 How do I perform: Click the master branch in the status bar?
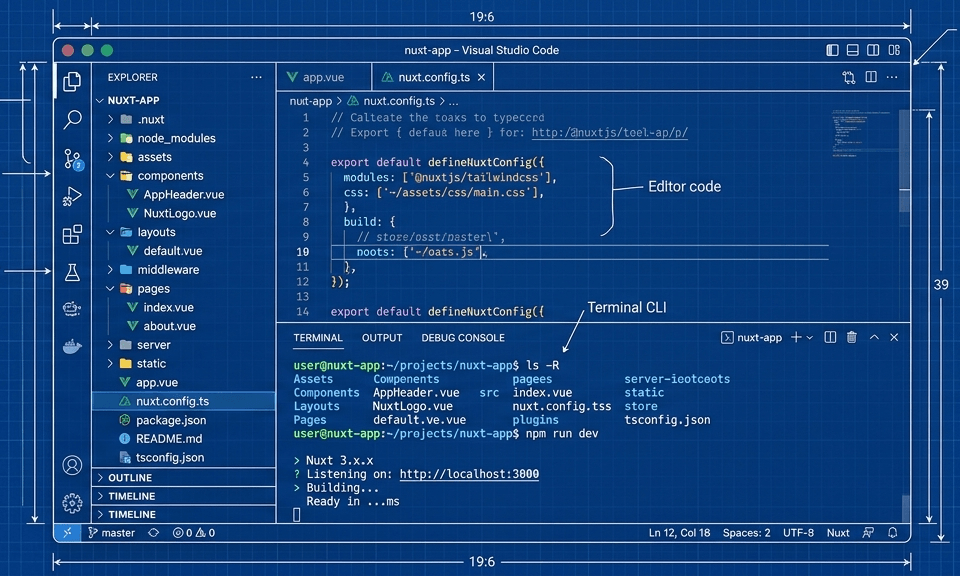tap(111, 533)
